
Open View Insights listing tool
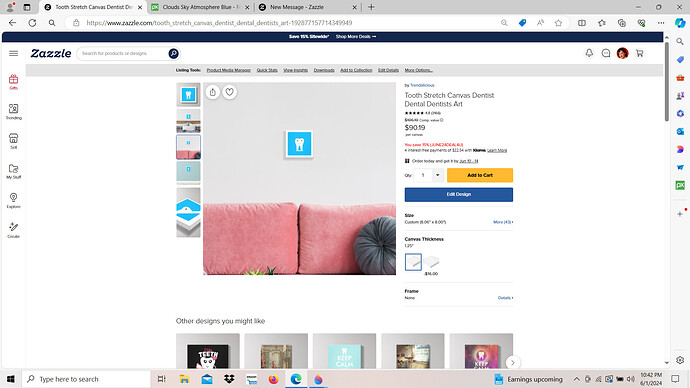coord(295,70)
